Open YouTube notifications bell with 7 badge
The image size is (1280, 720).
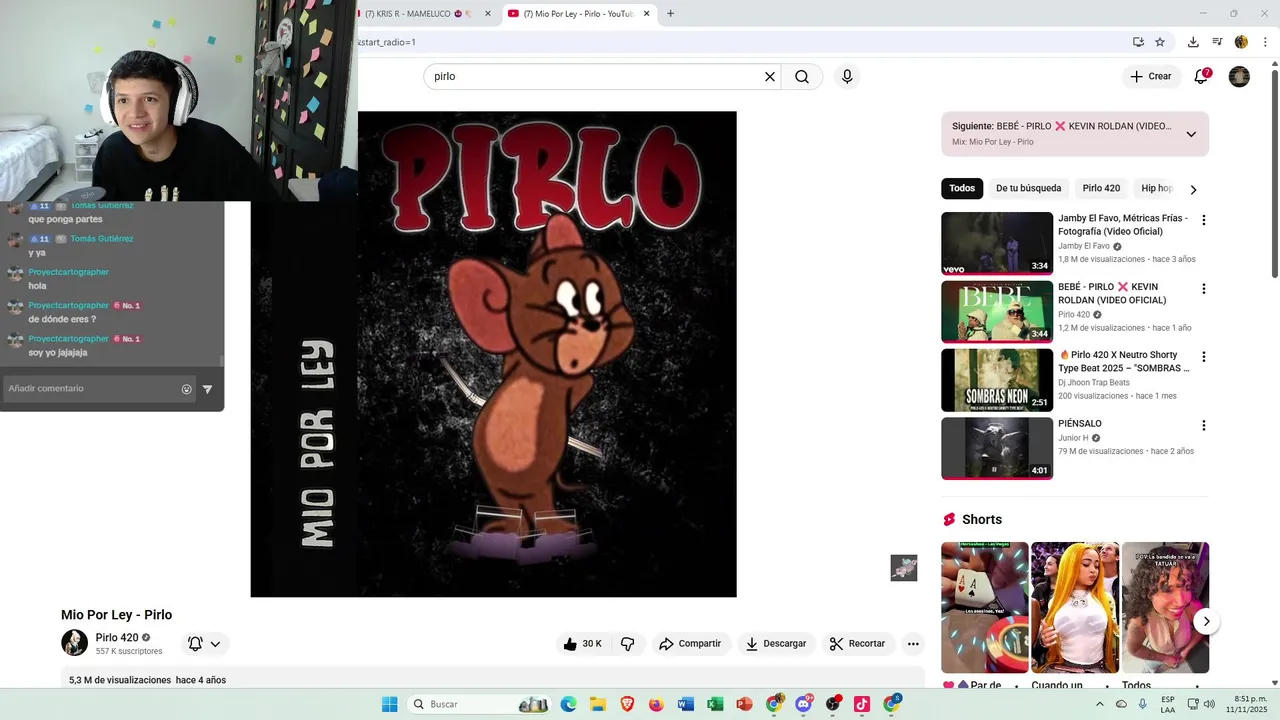click(x=1201, y=76)
